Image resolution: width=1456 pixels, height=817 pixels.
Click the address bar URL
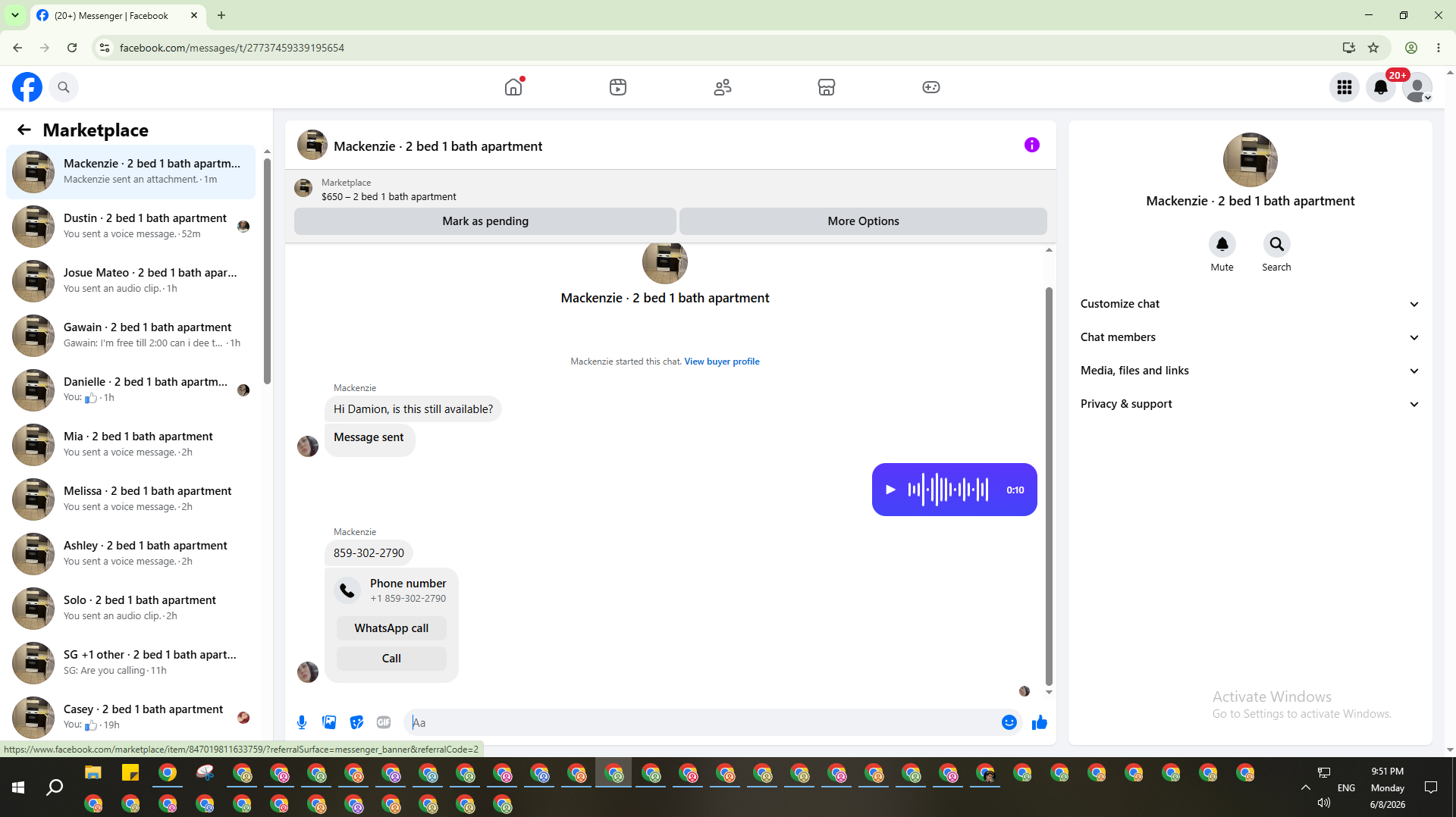pyautogui.click(x=232, y=48)
